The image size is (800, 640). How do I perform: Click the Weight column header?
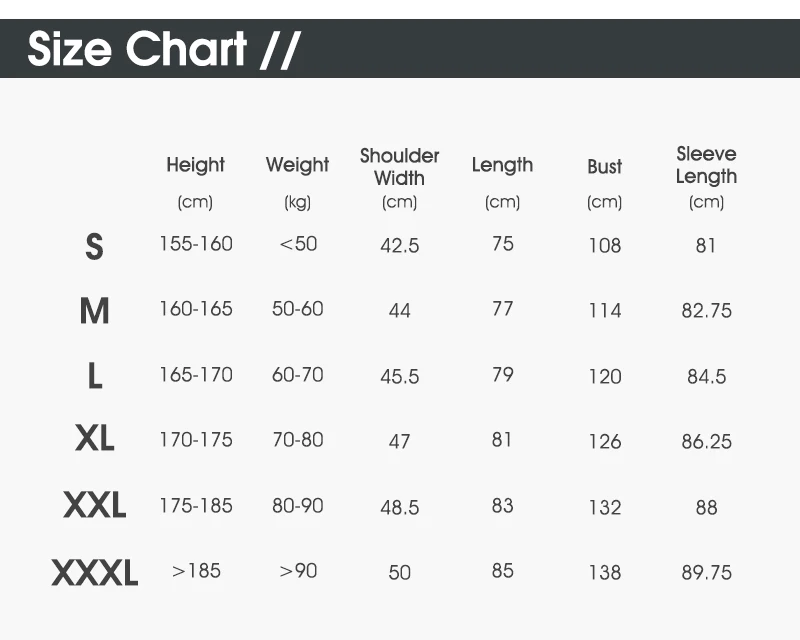[297, 165]
